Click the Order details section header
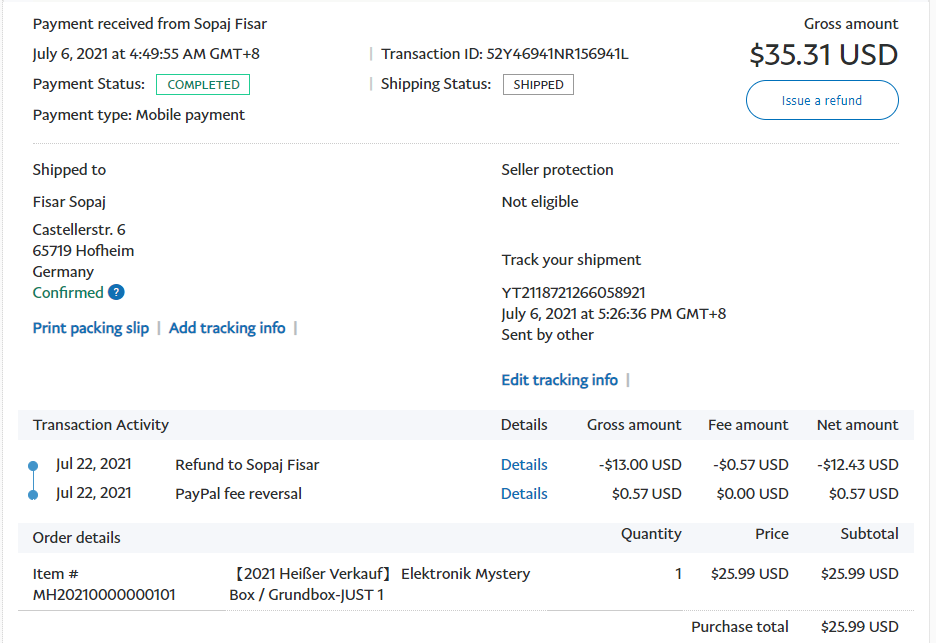Viewport: 936px width, 643px height. click(x=77, y=538)
